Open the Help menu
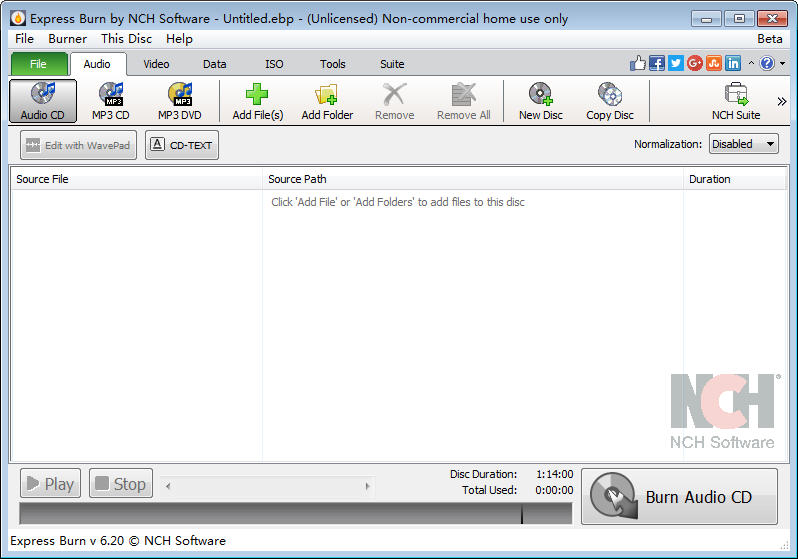Screen dimensions: 798x559 [179, 39]
